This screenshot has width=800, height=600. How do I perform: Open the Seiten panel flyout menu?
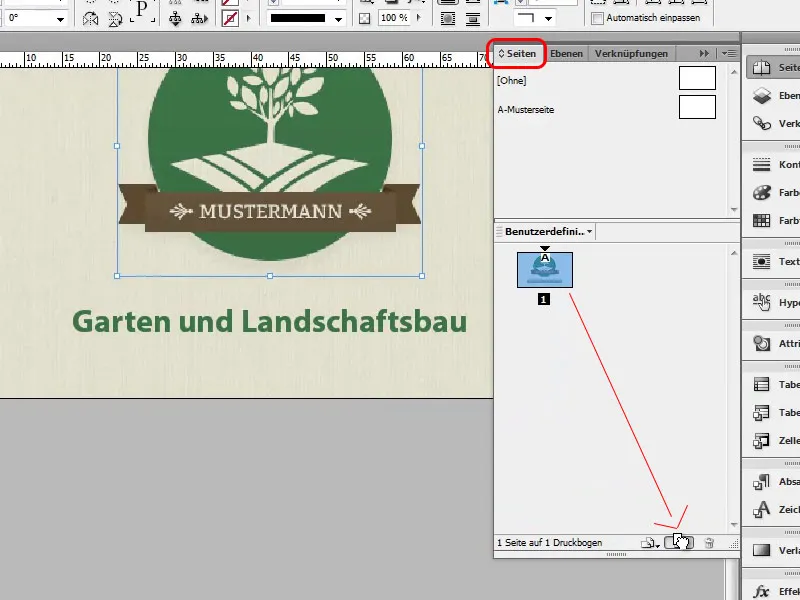729,53
